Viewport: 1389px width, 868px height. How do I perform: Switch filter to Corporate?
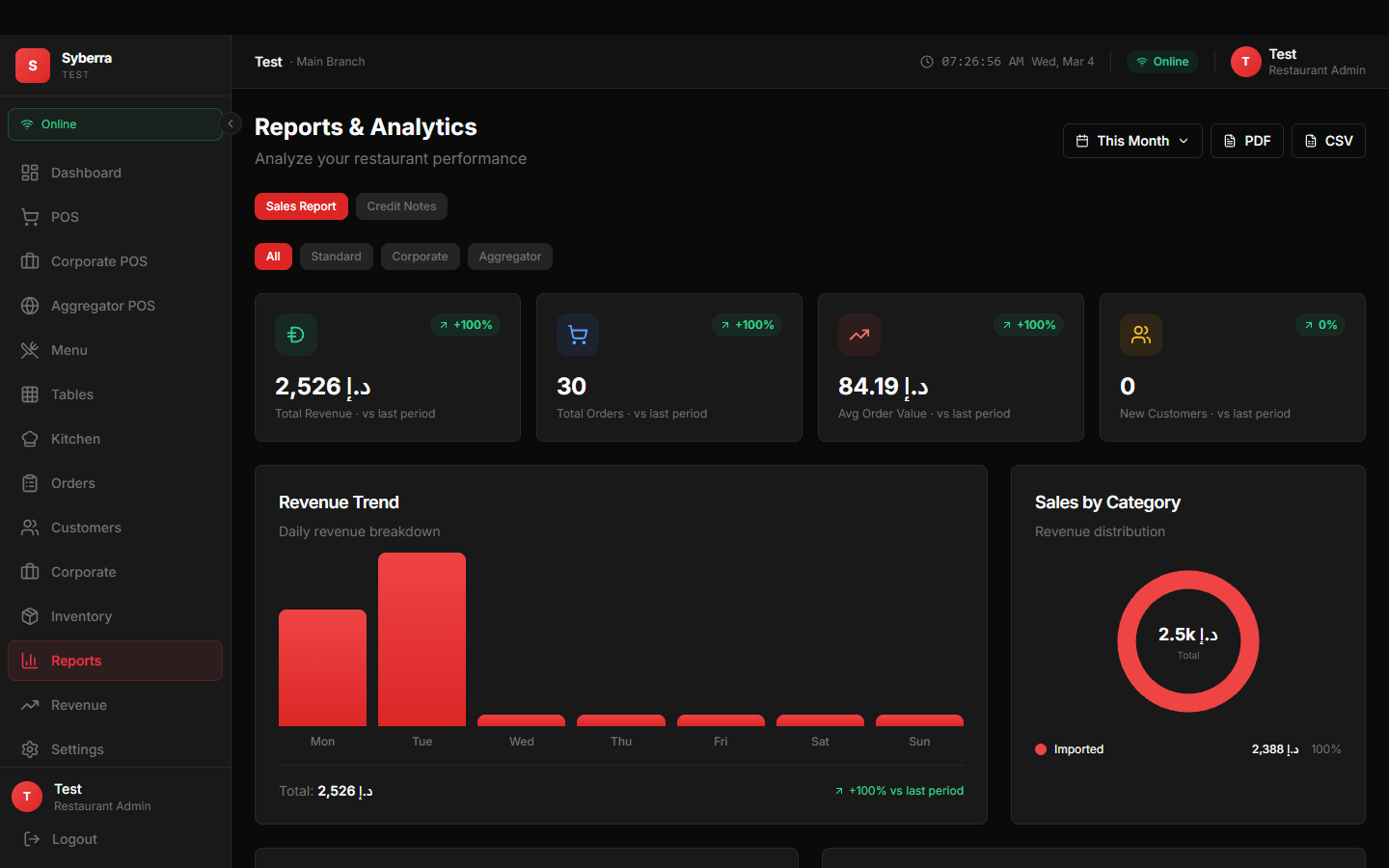click(x=420, y=257)
